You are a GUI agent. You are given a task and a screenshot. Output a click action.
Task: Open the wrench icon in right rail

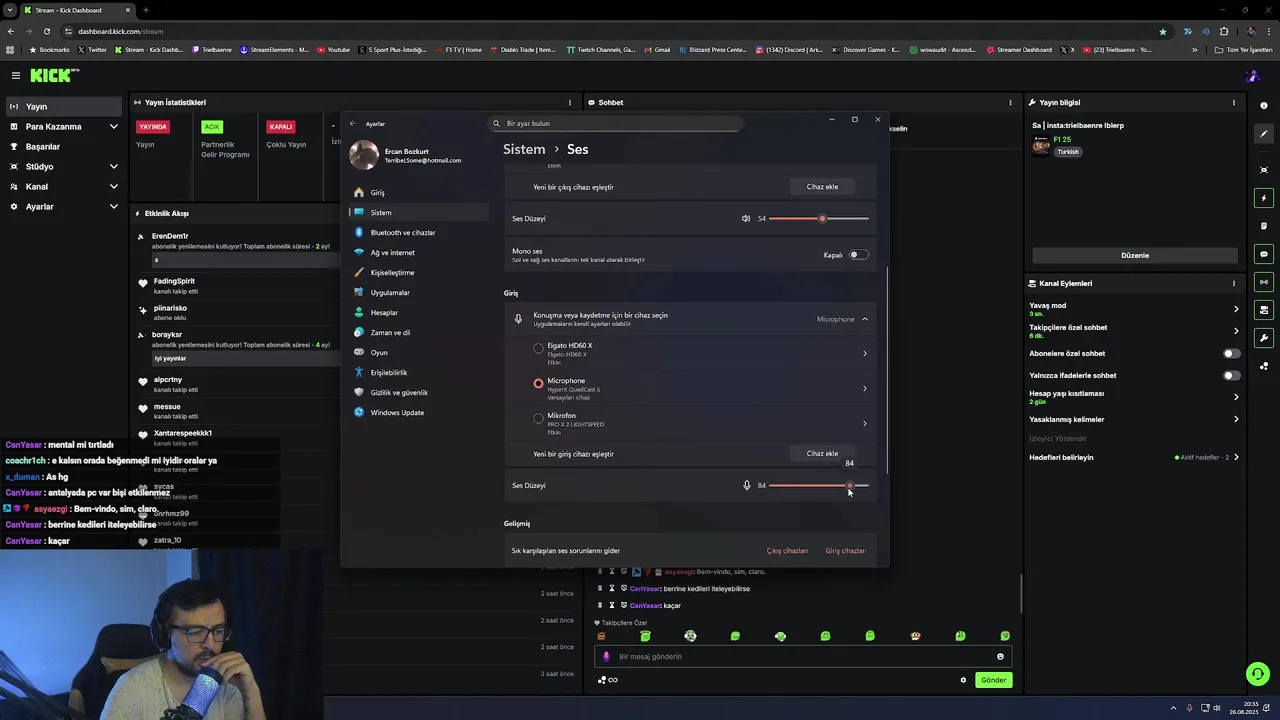pyautogui.click(x=1264, y=338)
